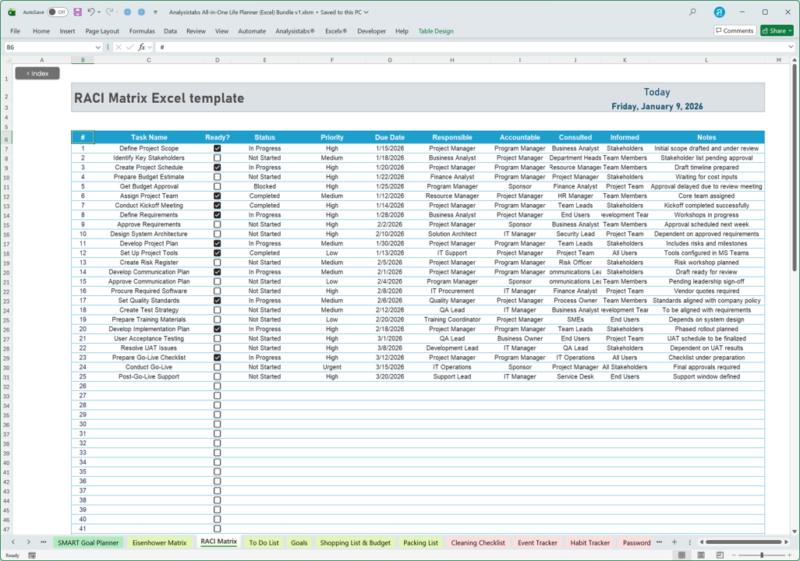Click the Insert Function fx icon

tap(142, 47)
